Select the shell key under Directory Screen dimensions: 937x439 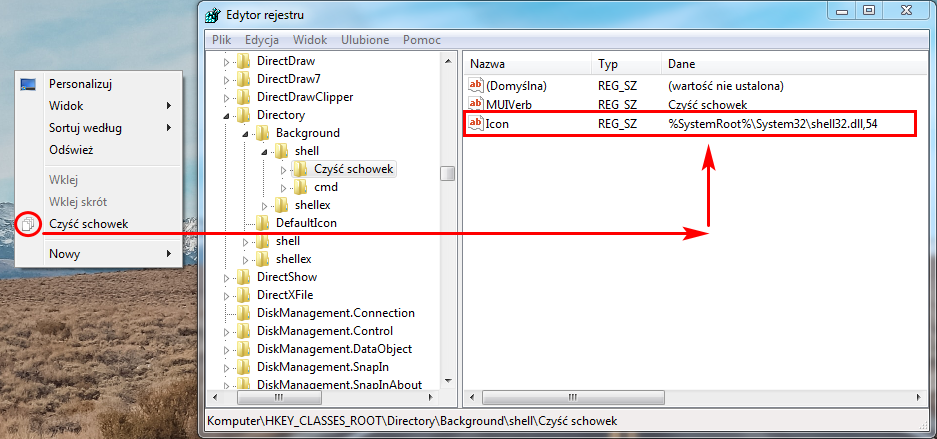click(x=288, y=241)
